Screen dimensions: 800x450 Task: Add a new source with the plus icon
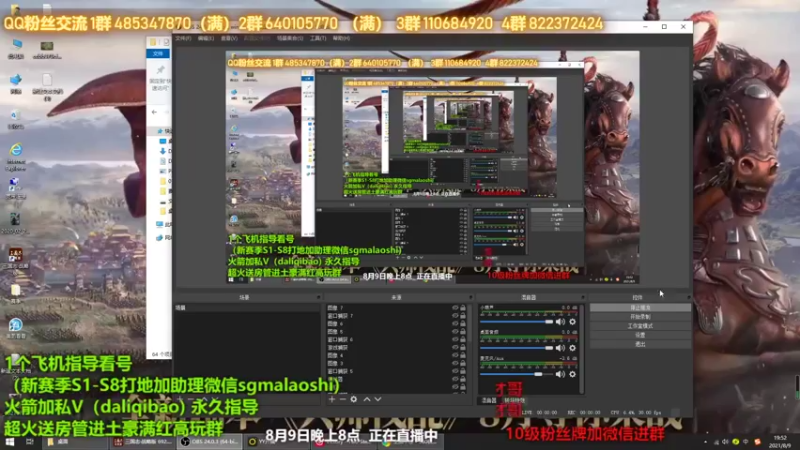point(332,399)
